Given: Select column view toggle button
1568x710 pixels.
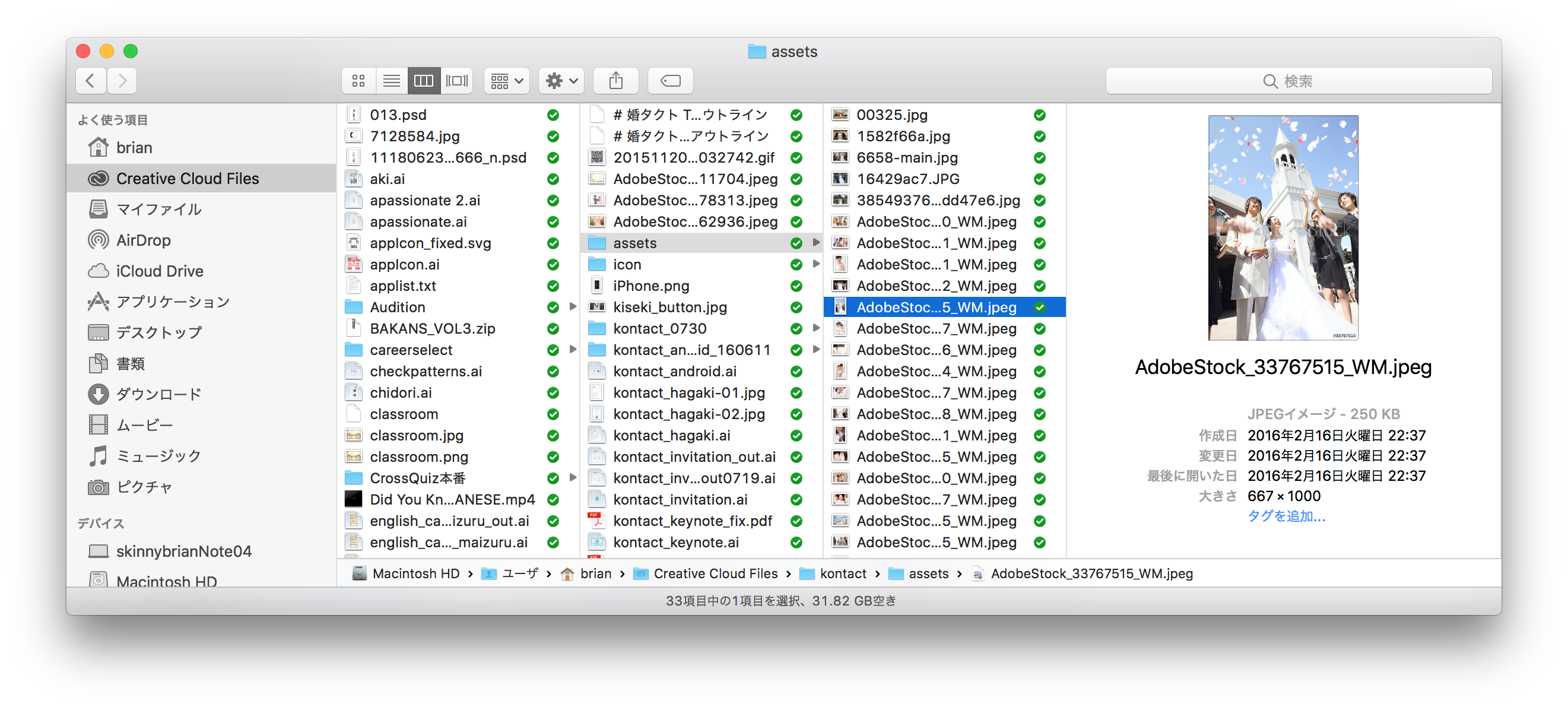Looking at the screenshot, I should point(424,80).
